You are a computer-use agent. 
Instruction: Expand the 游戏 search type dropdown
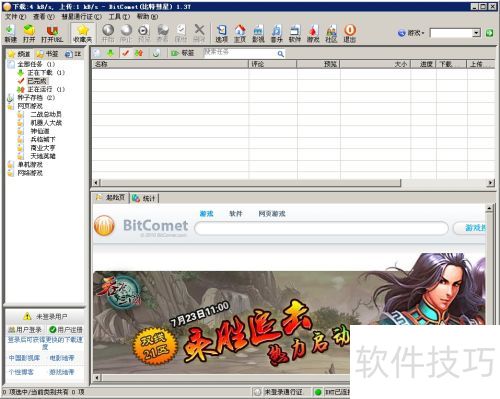(x=411, y=33)
